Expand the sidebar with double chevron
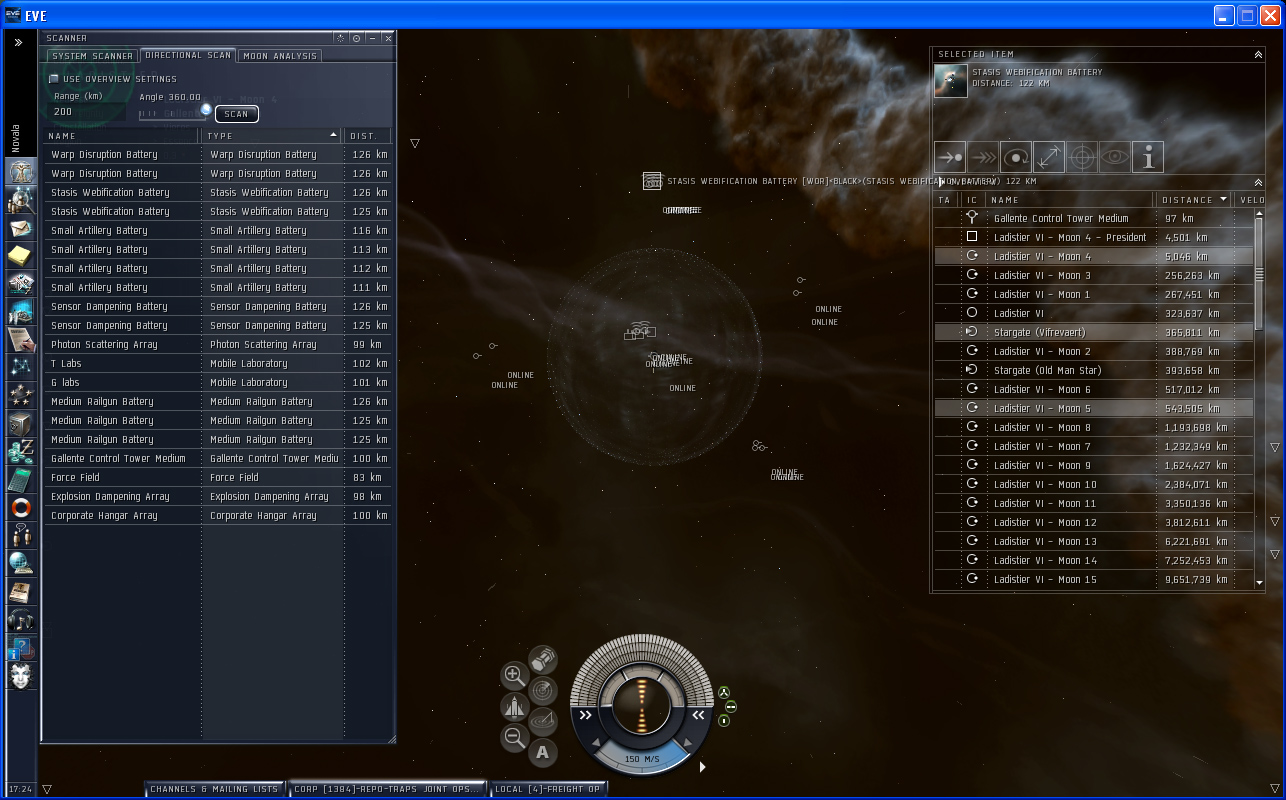 [18, 42]
